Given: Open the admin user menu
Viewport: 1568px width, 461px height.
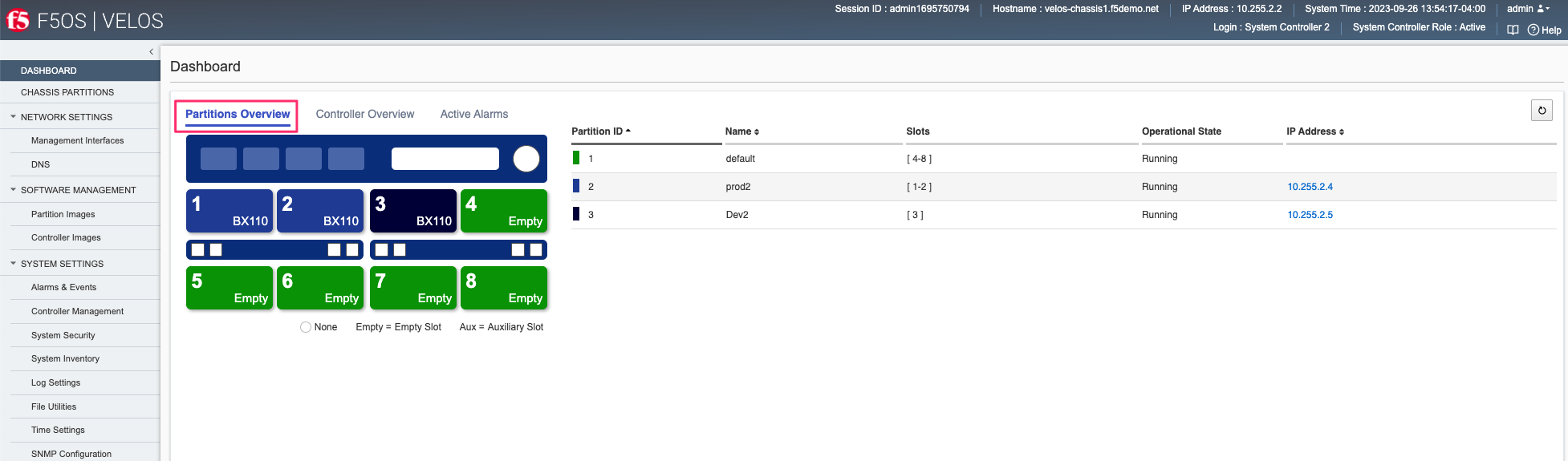Looking at the screenshot, I should pyautogui.click(x=1528, y=9).
